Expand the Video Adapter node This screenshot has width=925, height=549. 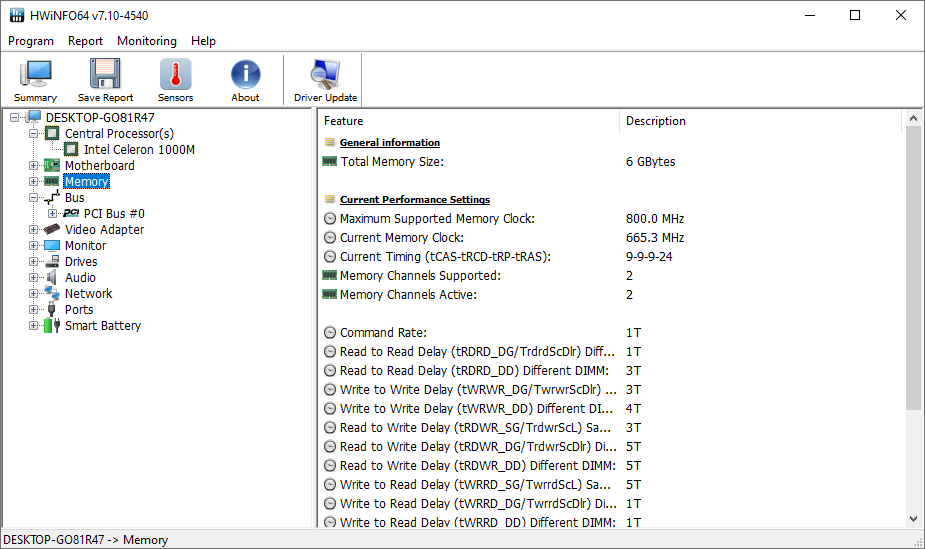(34, 229)
